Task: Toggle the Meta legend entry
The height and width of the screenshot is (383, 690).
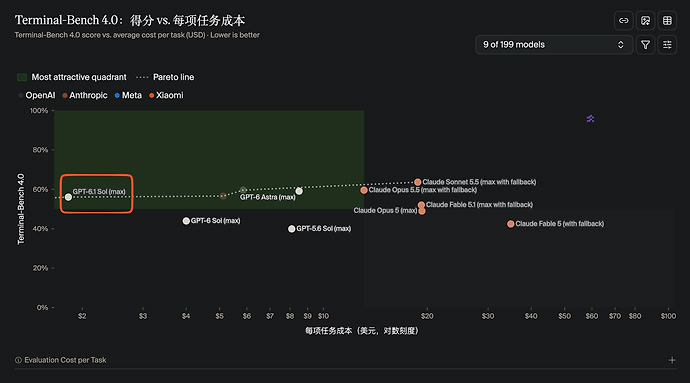Action: [x=128, y=95]
